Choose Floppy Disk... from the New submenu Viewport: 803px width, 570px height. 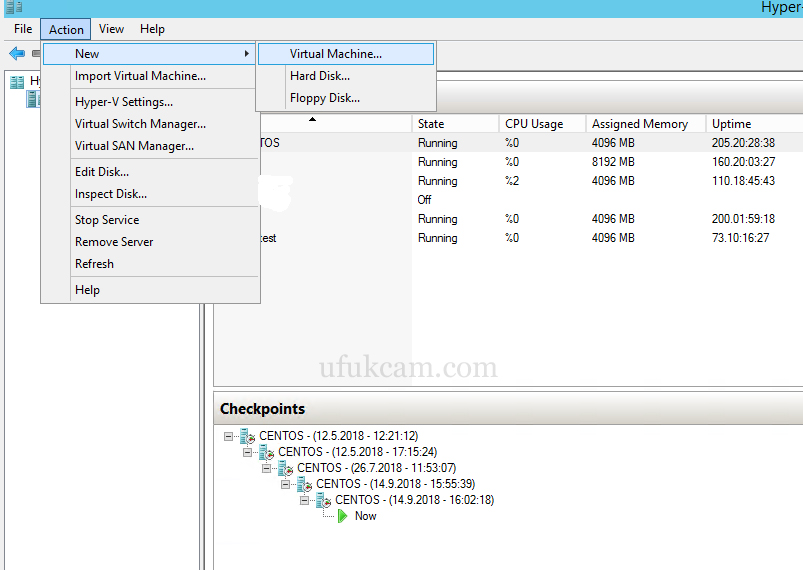coord(346,98)
